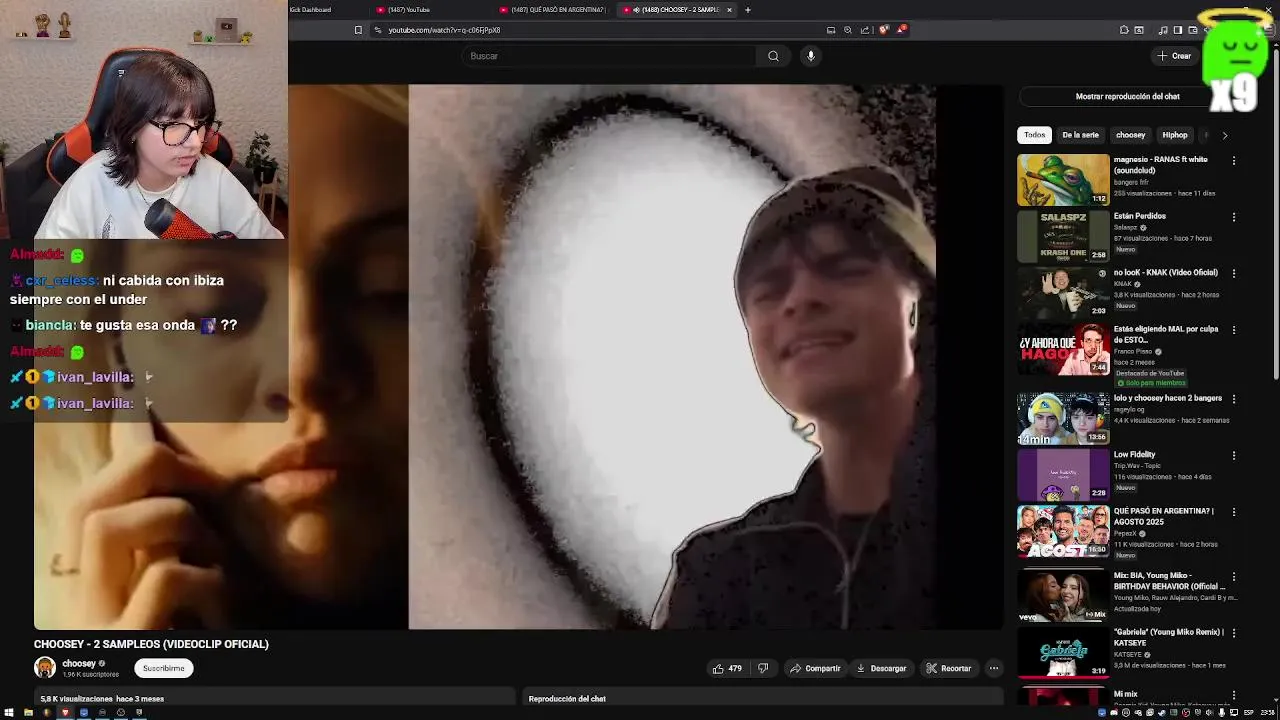Show more filter chips with arrow
This screenshot has height=720, width=1280.
point(1224,135)
